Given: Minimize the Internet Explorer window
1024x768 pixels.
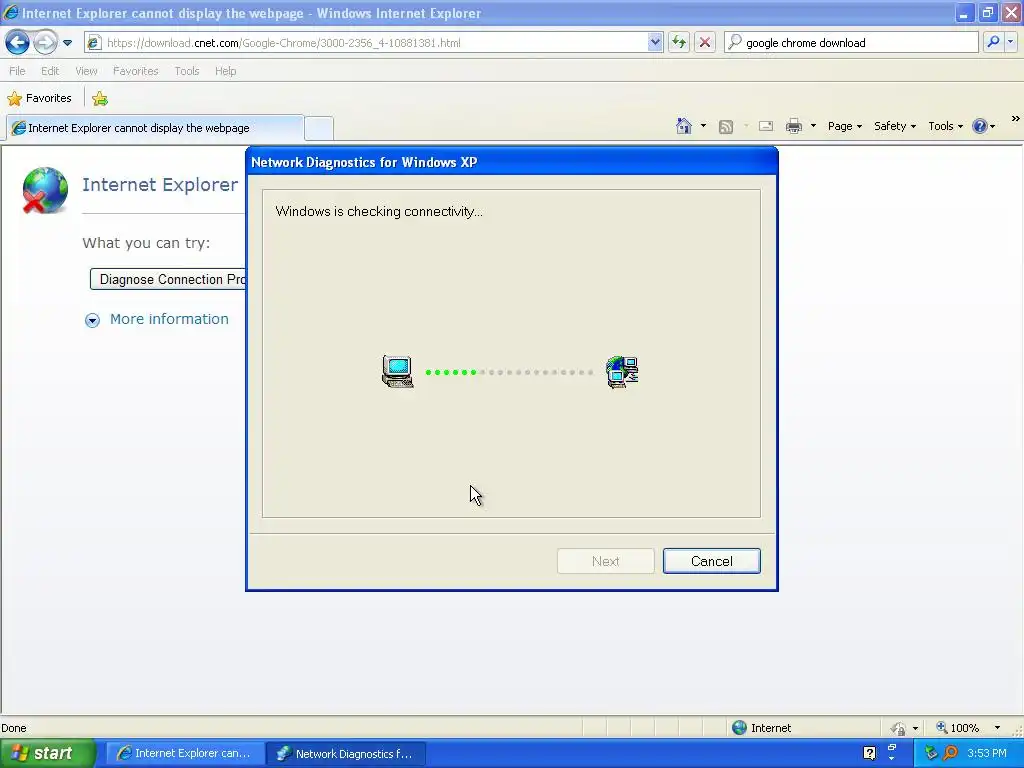Looking at the screenshot, I should pos(963,12).
